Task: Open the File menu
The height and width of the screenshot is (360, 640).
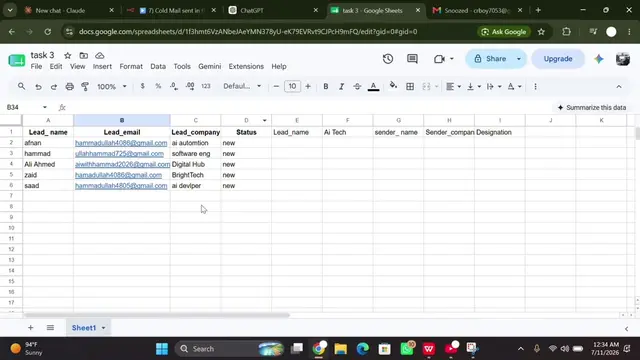Action: (x=36, y=66)
